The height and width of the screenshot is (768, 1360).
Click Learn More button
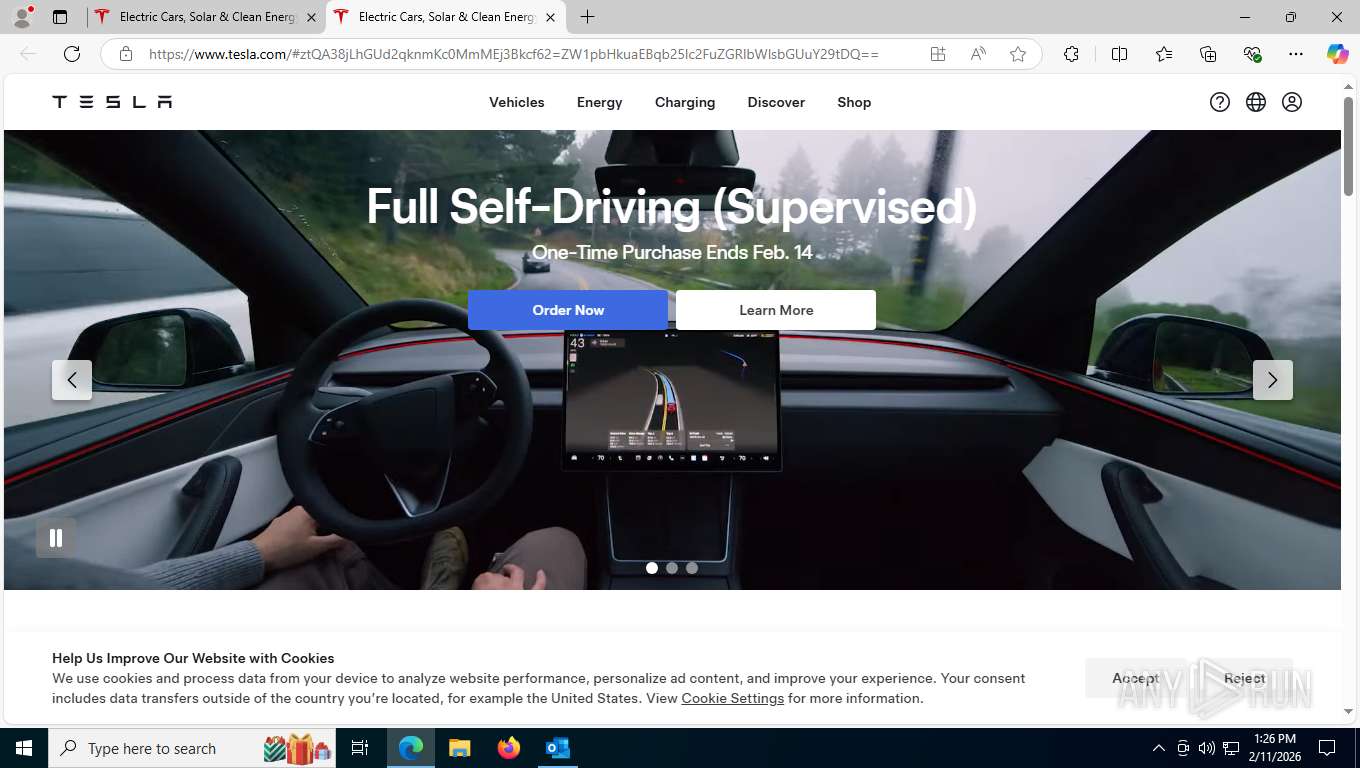click(x=776, y=310)
